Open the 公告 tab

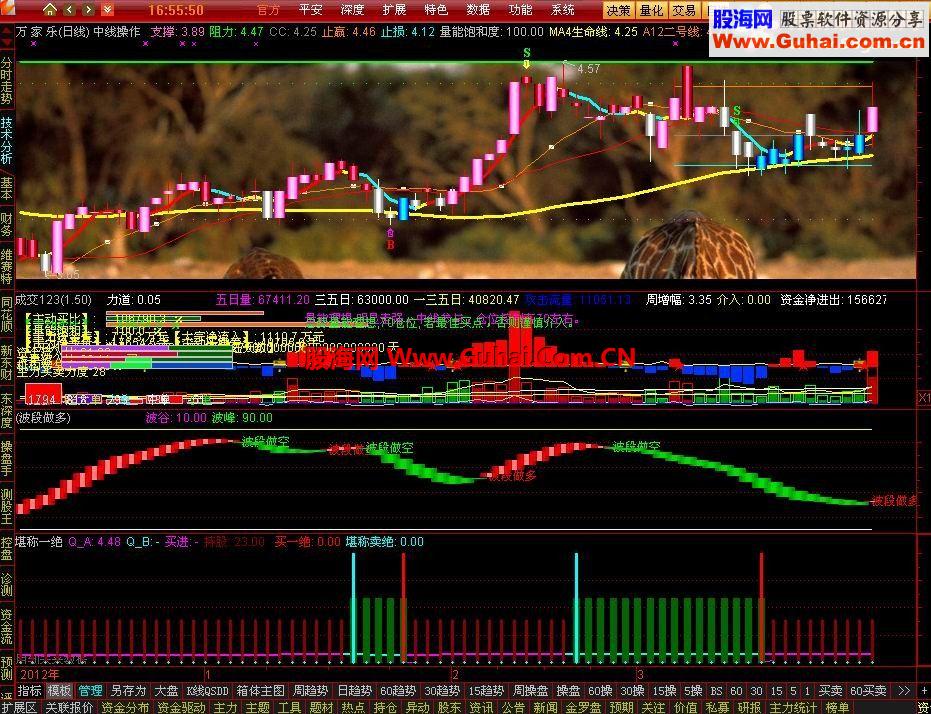[x=513, y=707]
